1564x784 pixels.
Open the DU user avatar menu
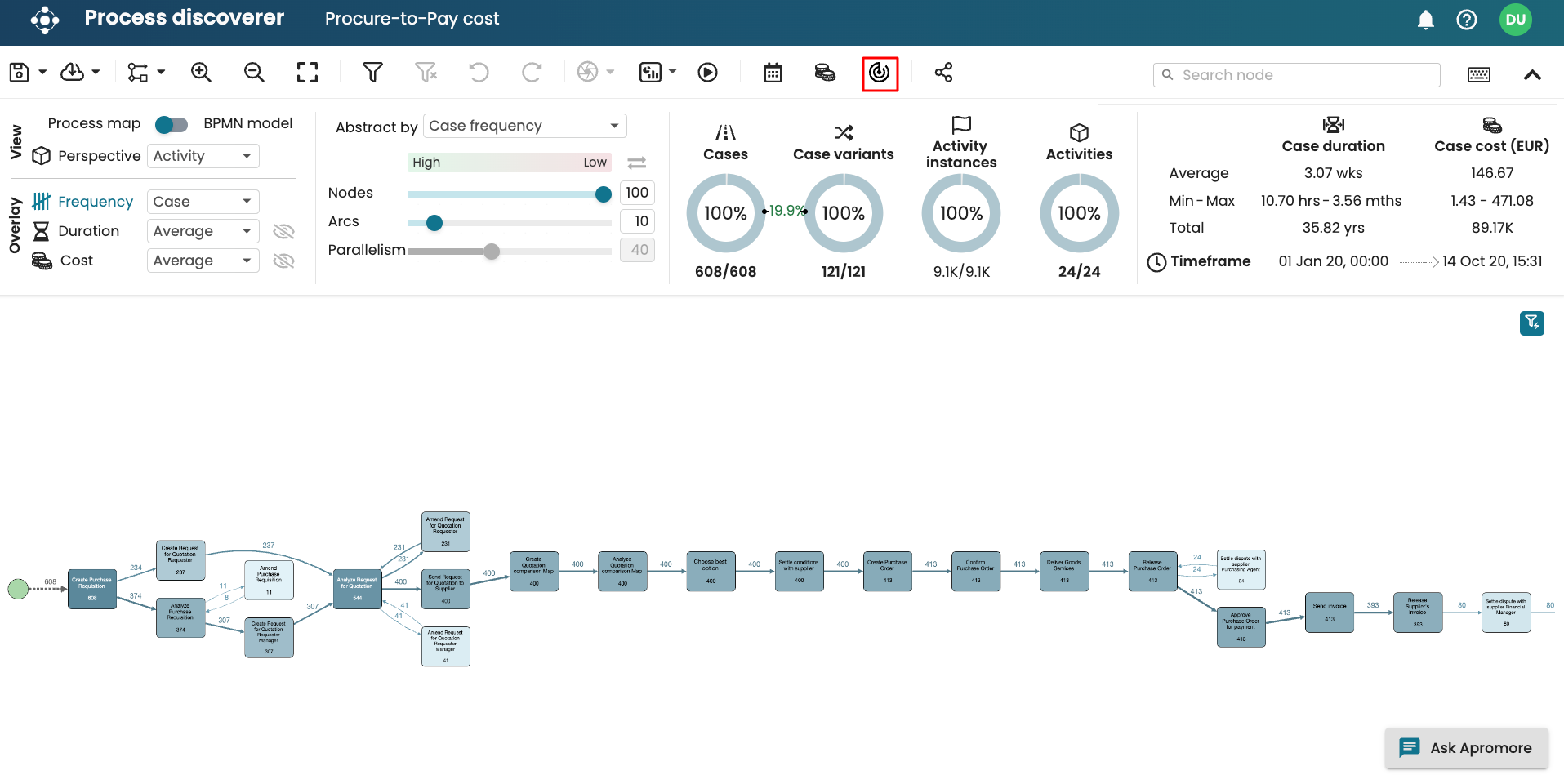(x=1515, y=20)
